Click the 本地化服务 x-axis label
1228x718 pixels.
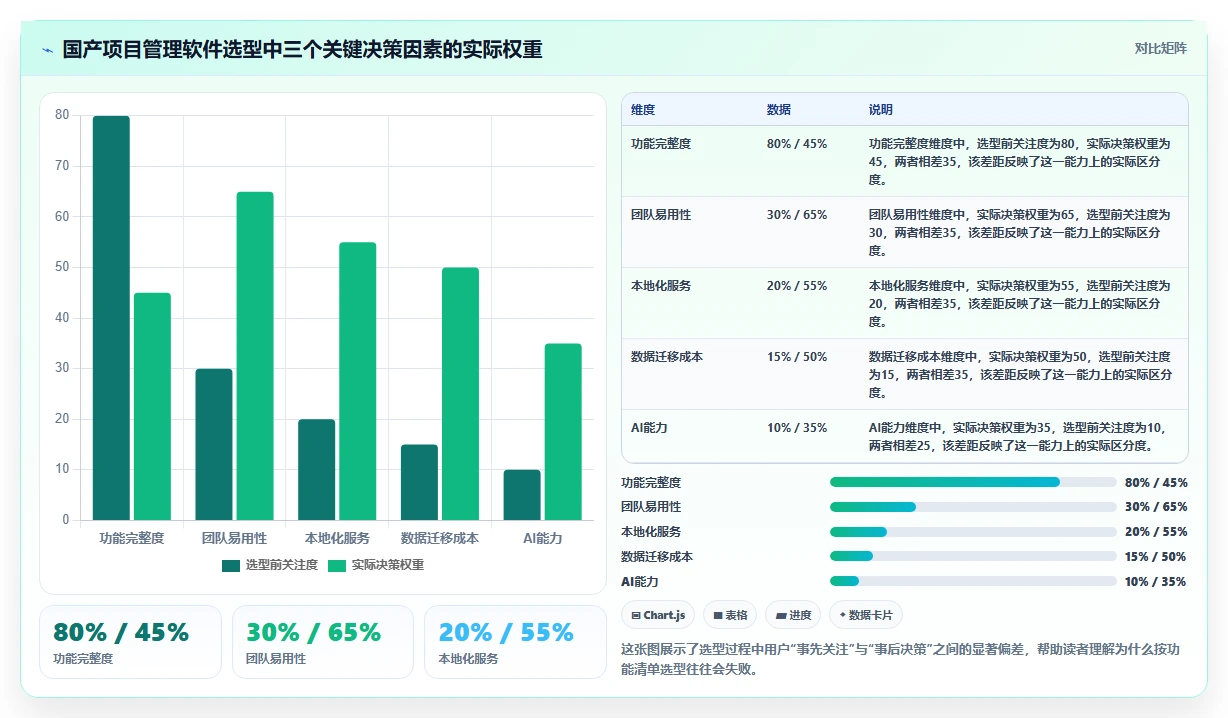tap(337, 538)
